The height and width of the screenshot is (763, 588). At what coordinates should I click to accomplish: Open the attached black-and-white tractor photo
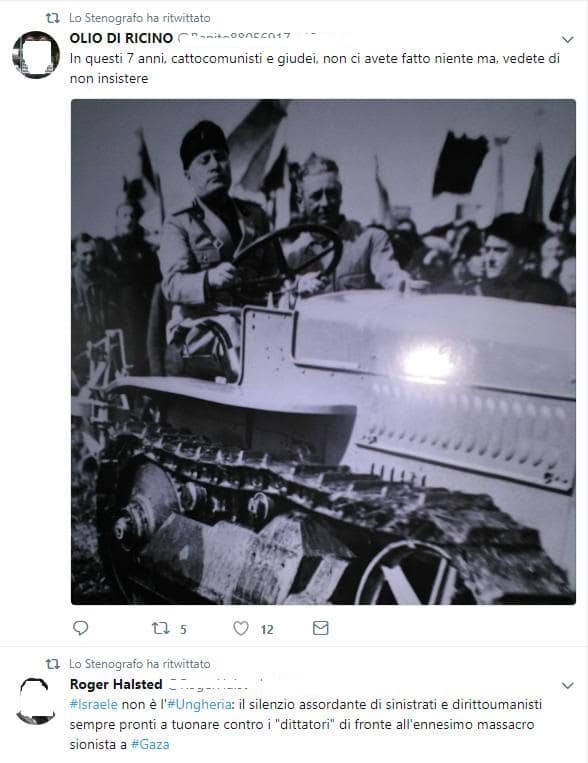coord(323,352)
